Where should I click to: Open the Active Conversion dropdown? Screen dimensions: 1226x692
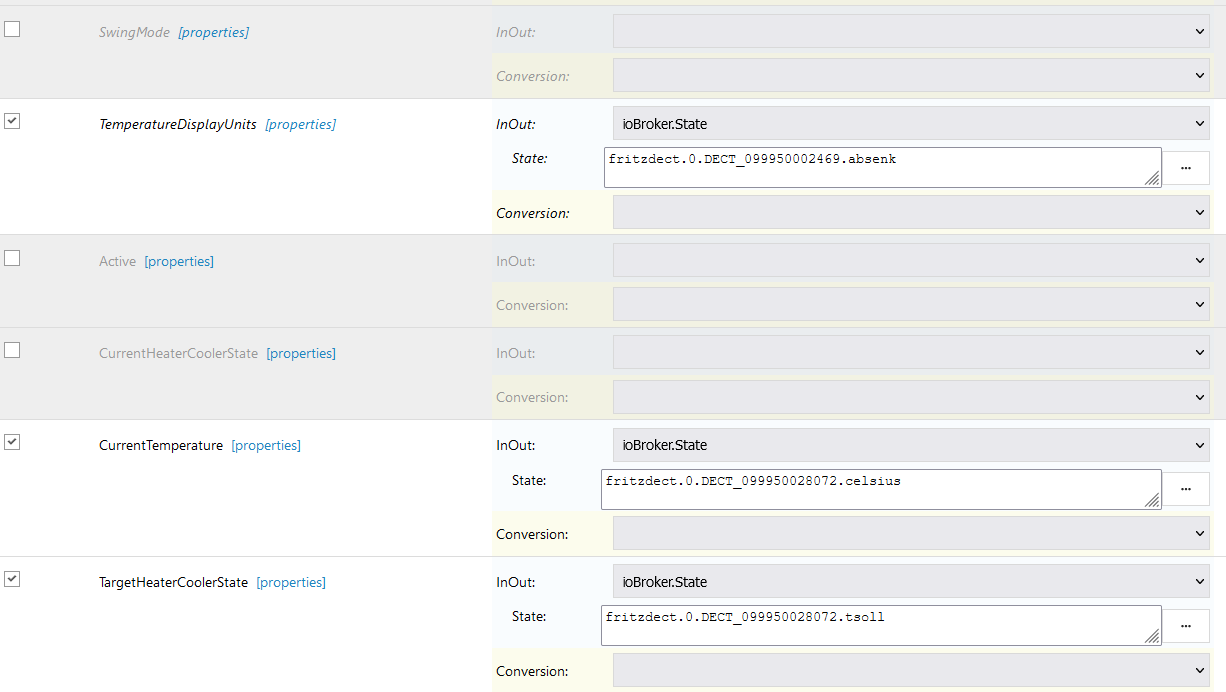tap(911, 304)
